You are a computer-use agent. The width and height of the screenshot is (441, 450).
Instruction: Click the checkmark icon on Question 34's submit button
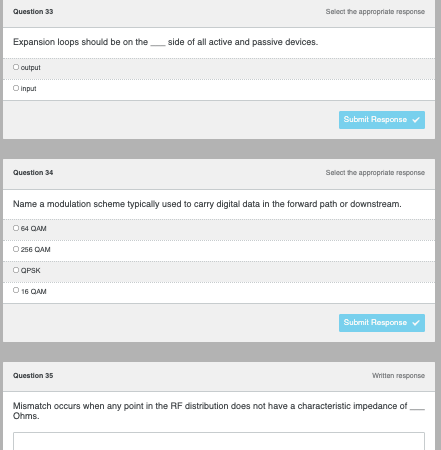pyautogui.click(x=416, y=323)
